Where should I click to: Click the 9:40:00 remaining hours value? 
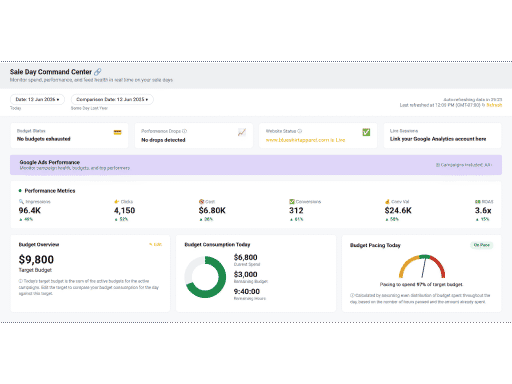click(247, 292)
